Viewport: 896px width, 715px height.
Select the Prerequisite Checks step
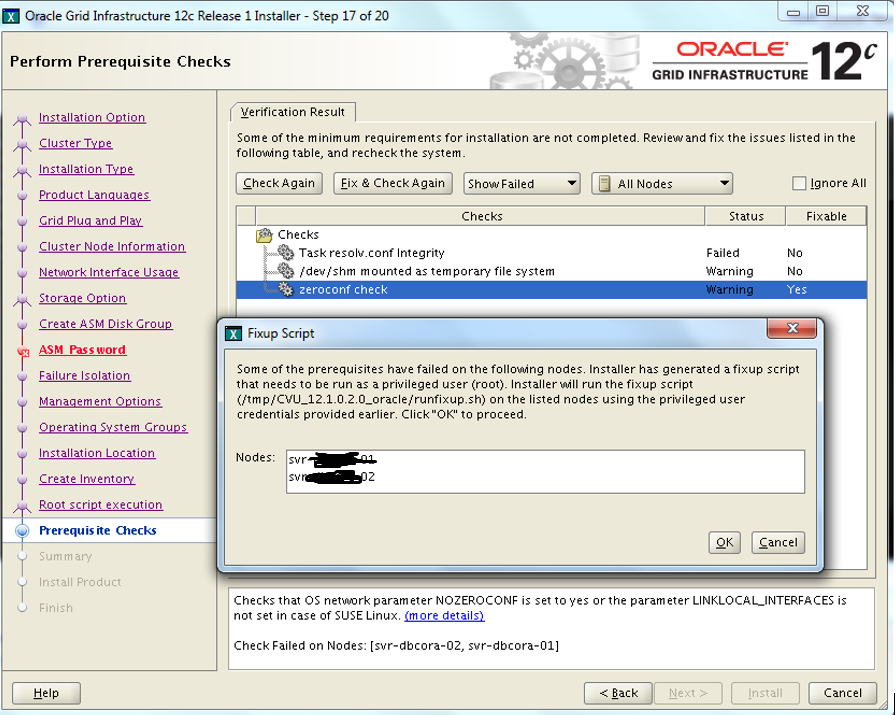click(x=98, y=530)
